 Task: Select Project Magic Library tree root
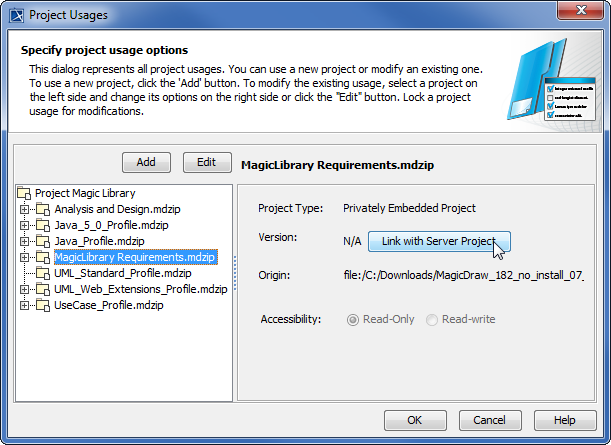click(x=85, y=193)
